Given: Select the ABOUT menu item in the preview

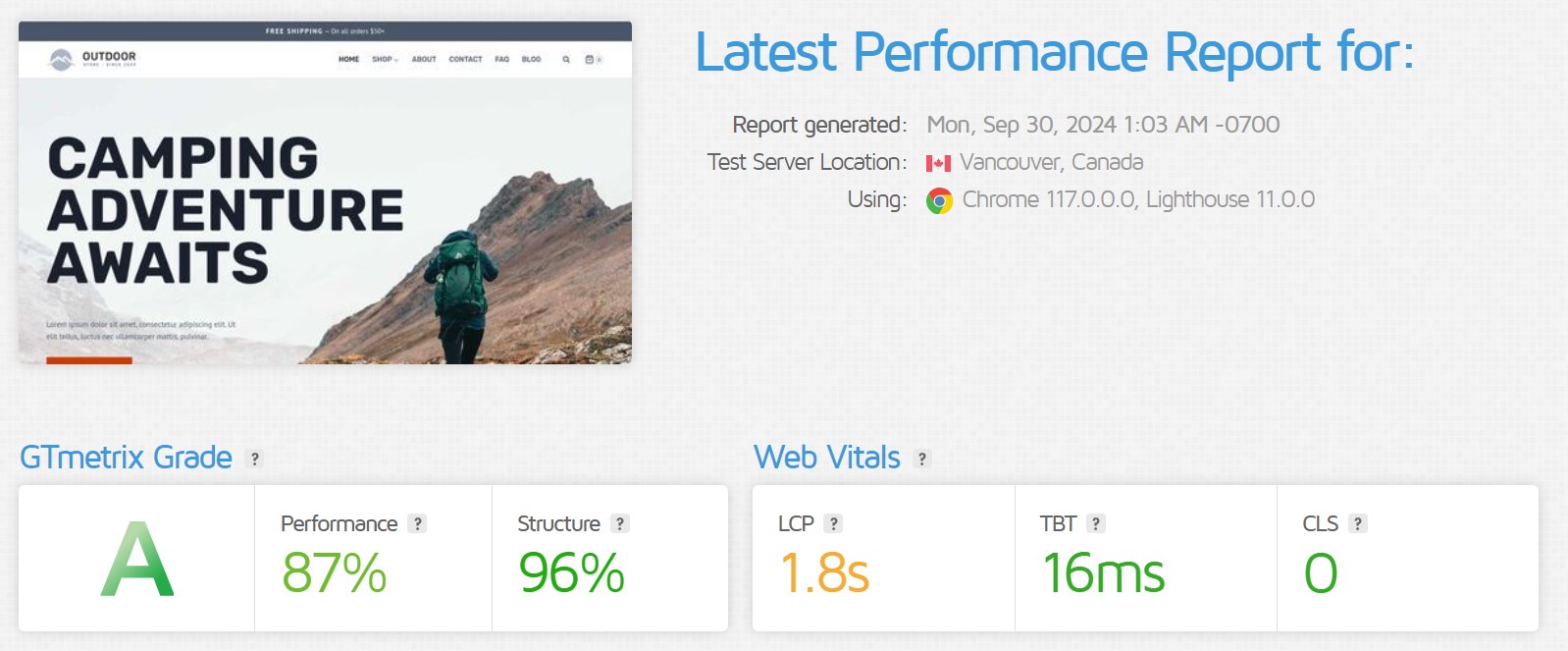Looking at the screenshot, I should pyautogui.click(x=424, y=60).
